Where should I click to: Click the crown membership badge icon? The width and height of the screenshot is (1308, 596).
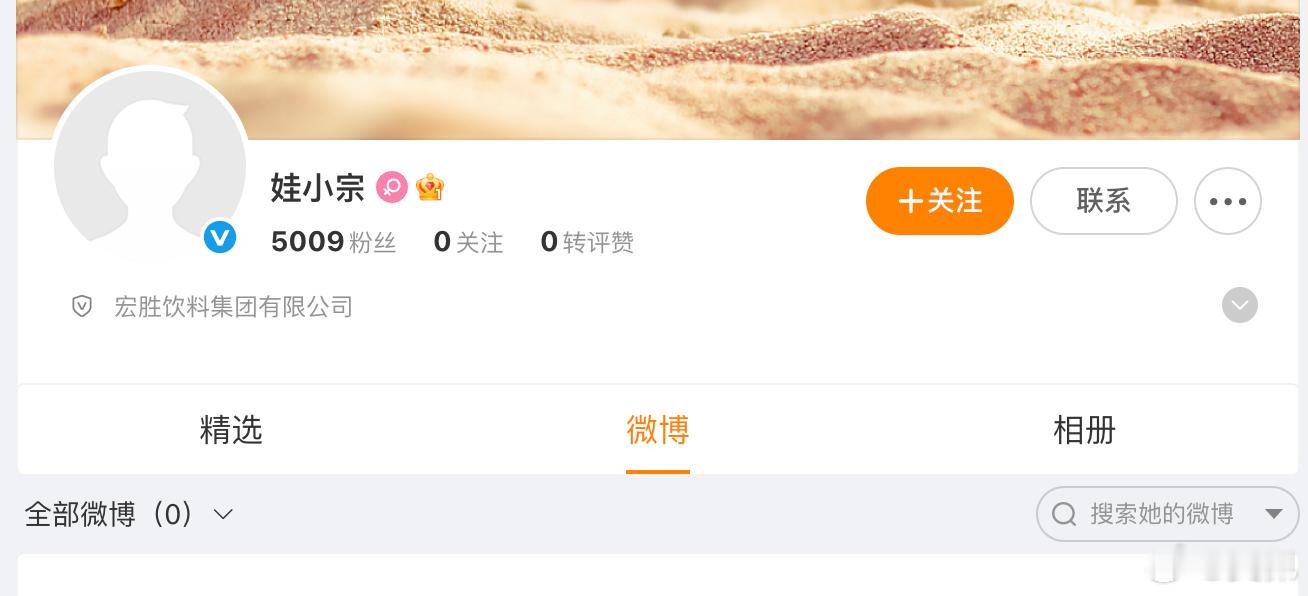click(430, 187)
